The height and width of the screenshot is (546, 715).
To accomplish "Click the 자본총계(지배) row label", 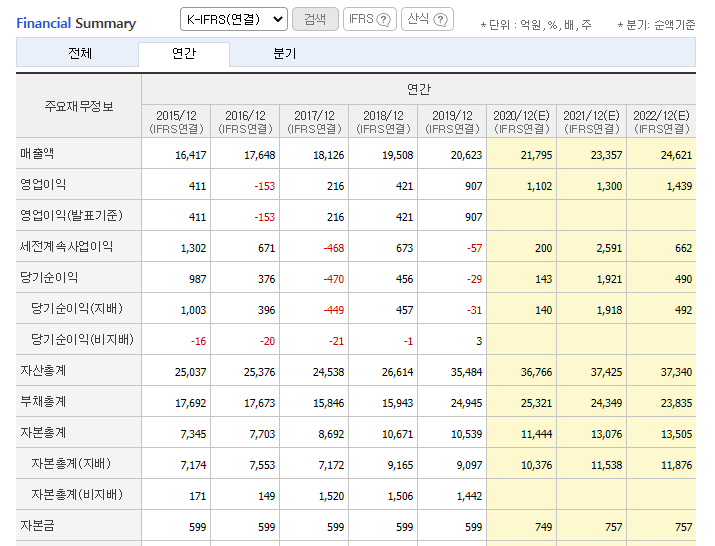I will click(x=71, y=463).
